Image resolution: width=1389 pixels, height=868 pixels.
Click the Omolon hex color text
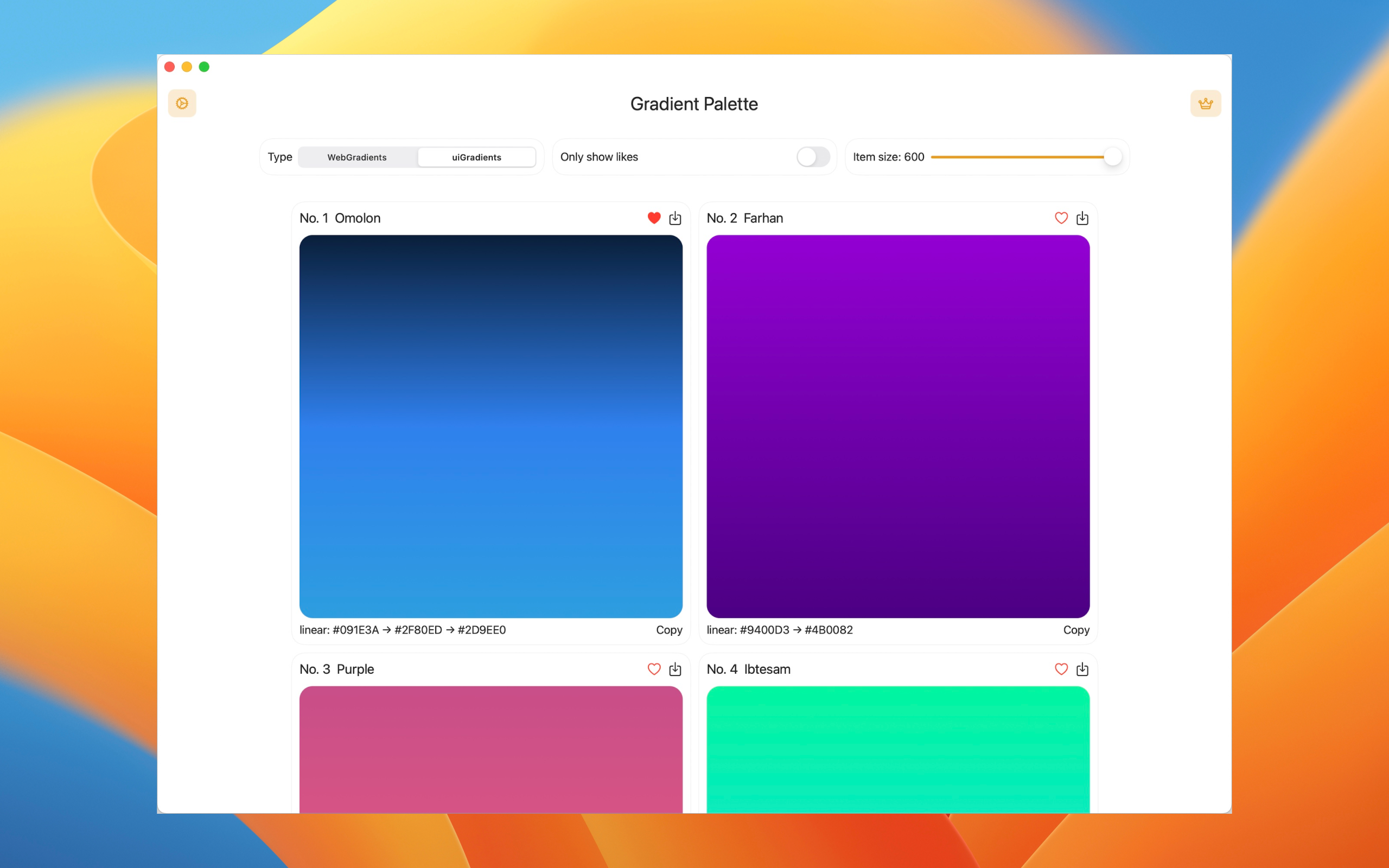click(403, 630)
